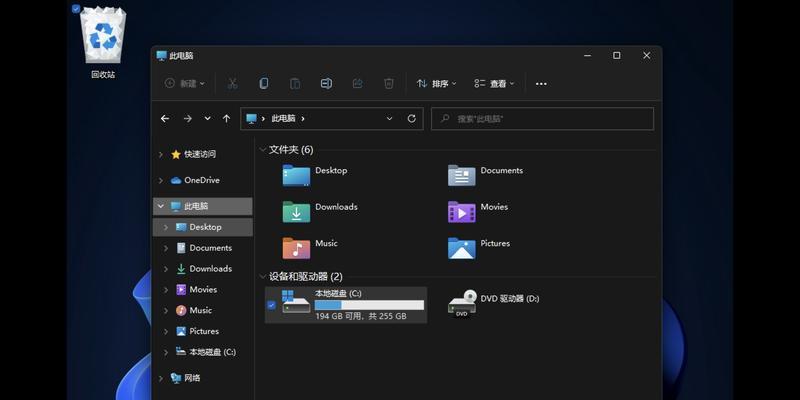Open the three-dot See more menu
The width and height of the screenshot is (800, 400).
click(541, 84)
